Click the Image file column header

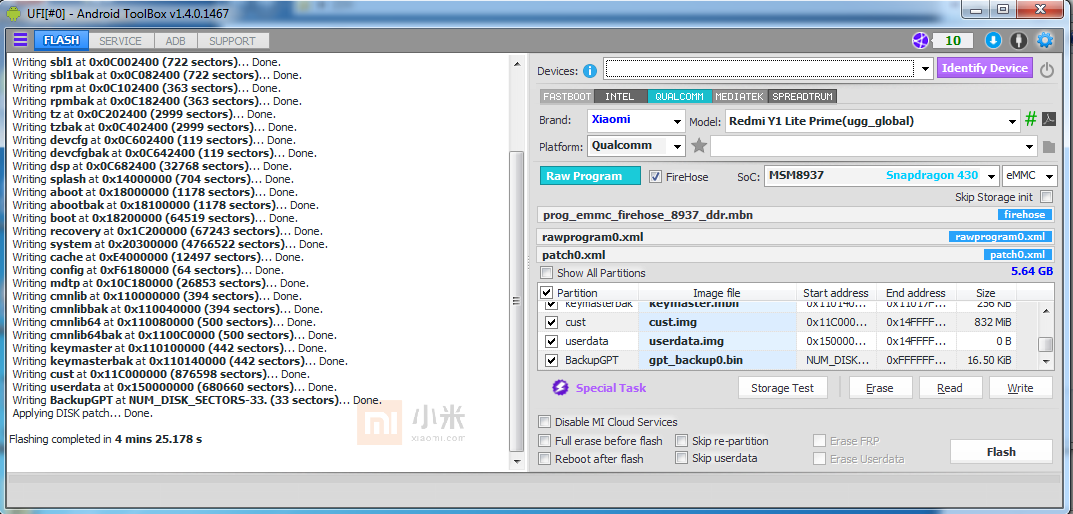pyautogui.click(x=716, y=293)
